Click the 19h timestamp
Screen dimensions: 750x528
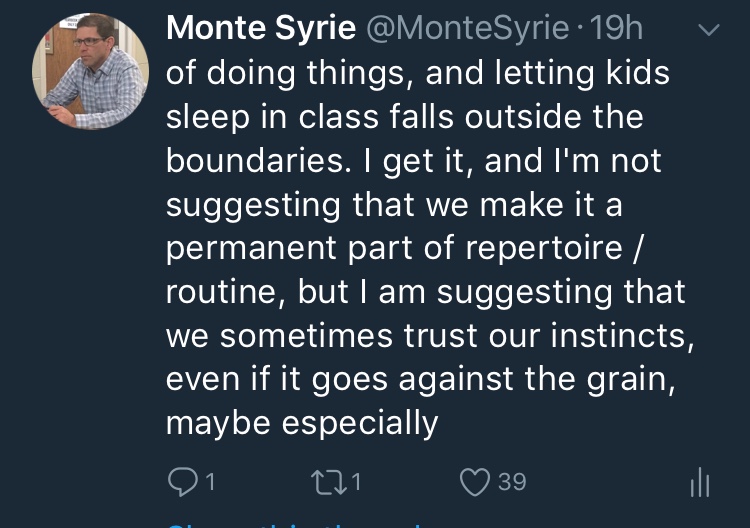[617, 29]
